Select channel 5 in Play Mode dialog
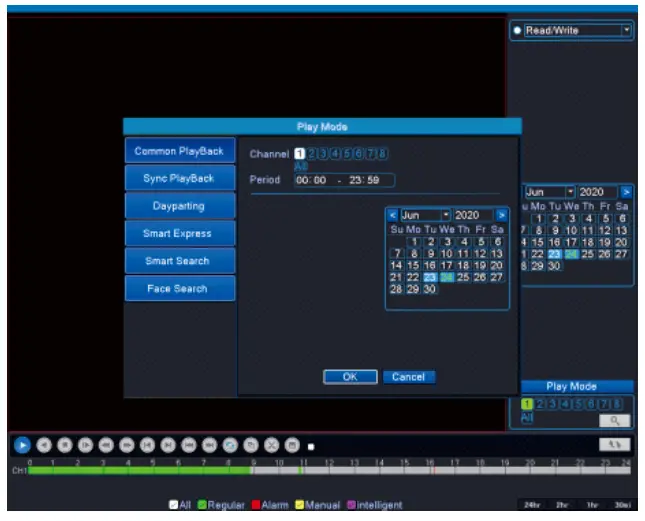This screenshot has width=645, height=521. click(347, 154)
